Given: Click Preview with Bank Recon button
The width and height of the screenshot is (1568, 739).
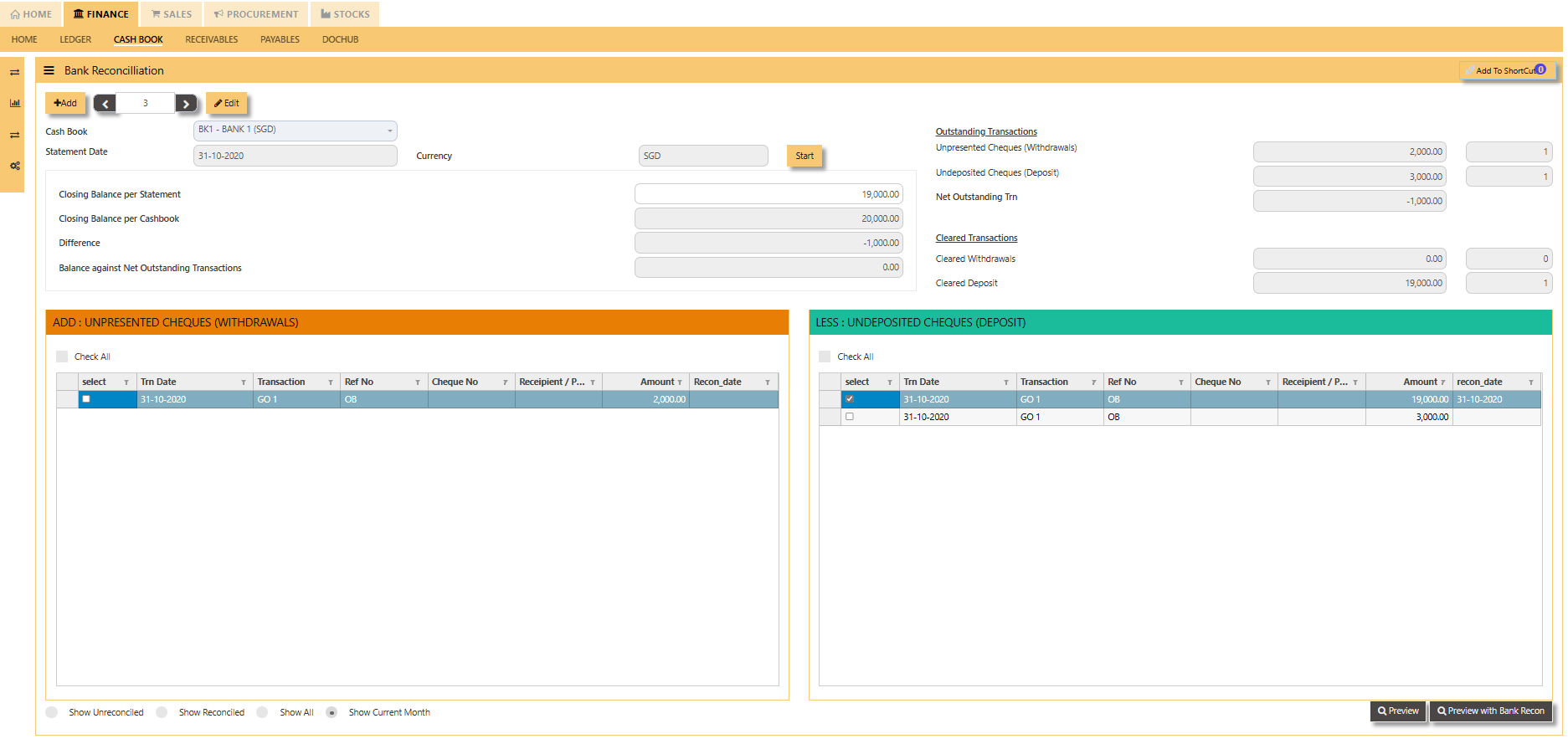Looking at the screenshot, I should coord(1490,711).
